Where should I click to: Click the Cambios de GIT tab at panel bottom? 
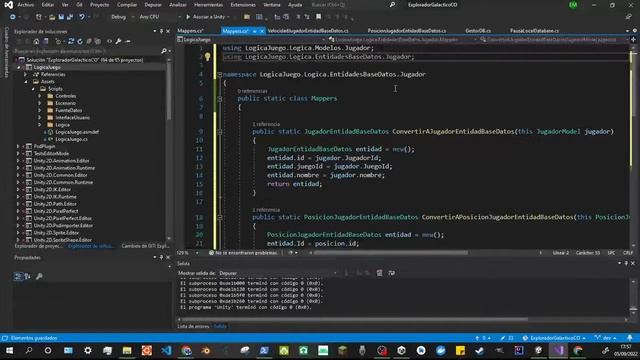tap(145, 246)
